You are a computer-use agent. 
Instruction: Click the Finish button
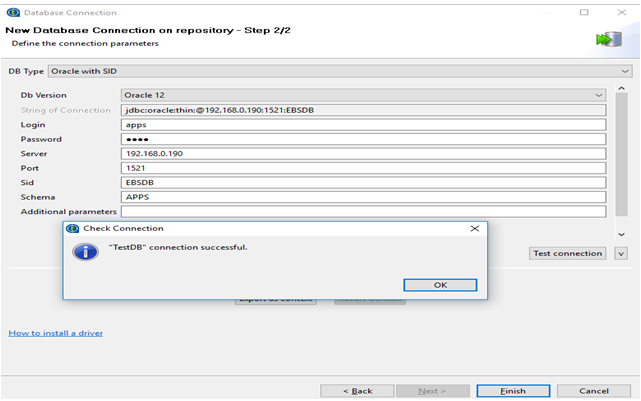click(513, 391)
